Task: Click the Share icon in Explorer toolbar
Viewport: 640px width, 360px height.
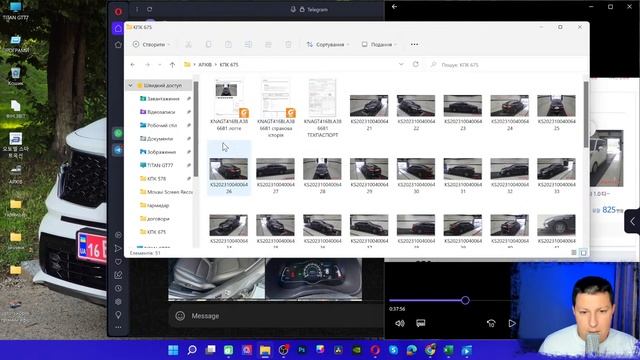Action: pos(268,44)
